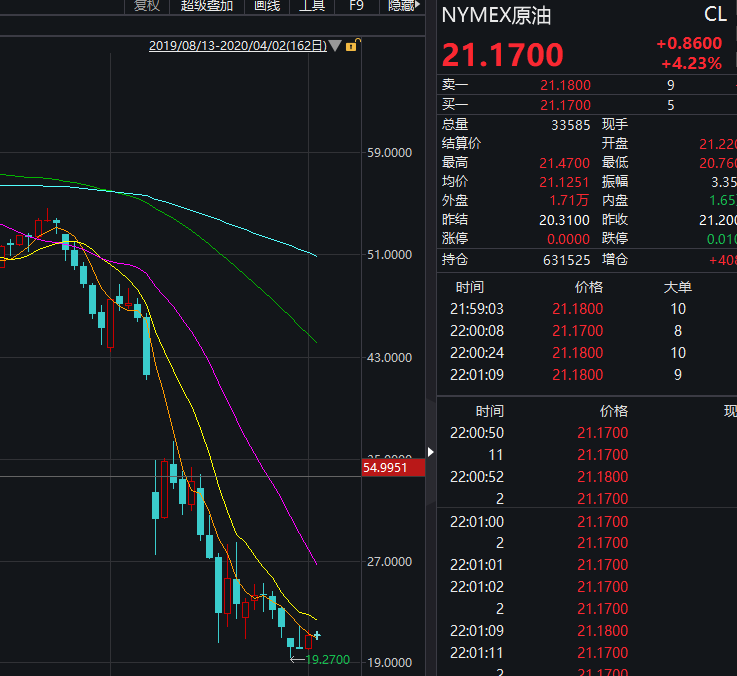Click the NYMEX原油 title
Screen dimensions: 737x676
coord(496,16)
